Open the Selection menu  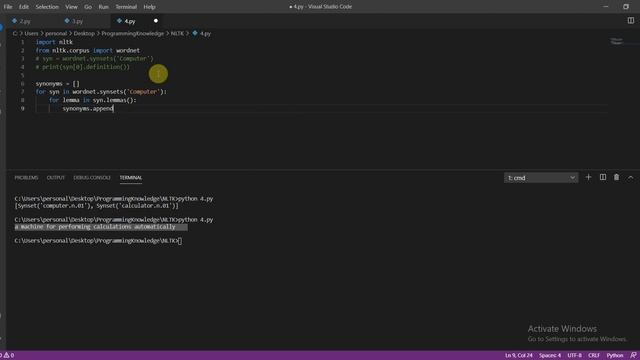point(47,7)
